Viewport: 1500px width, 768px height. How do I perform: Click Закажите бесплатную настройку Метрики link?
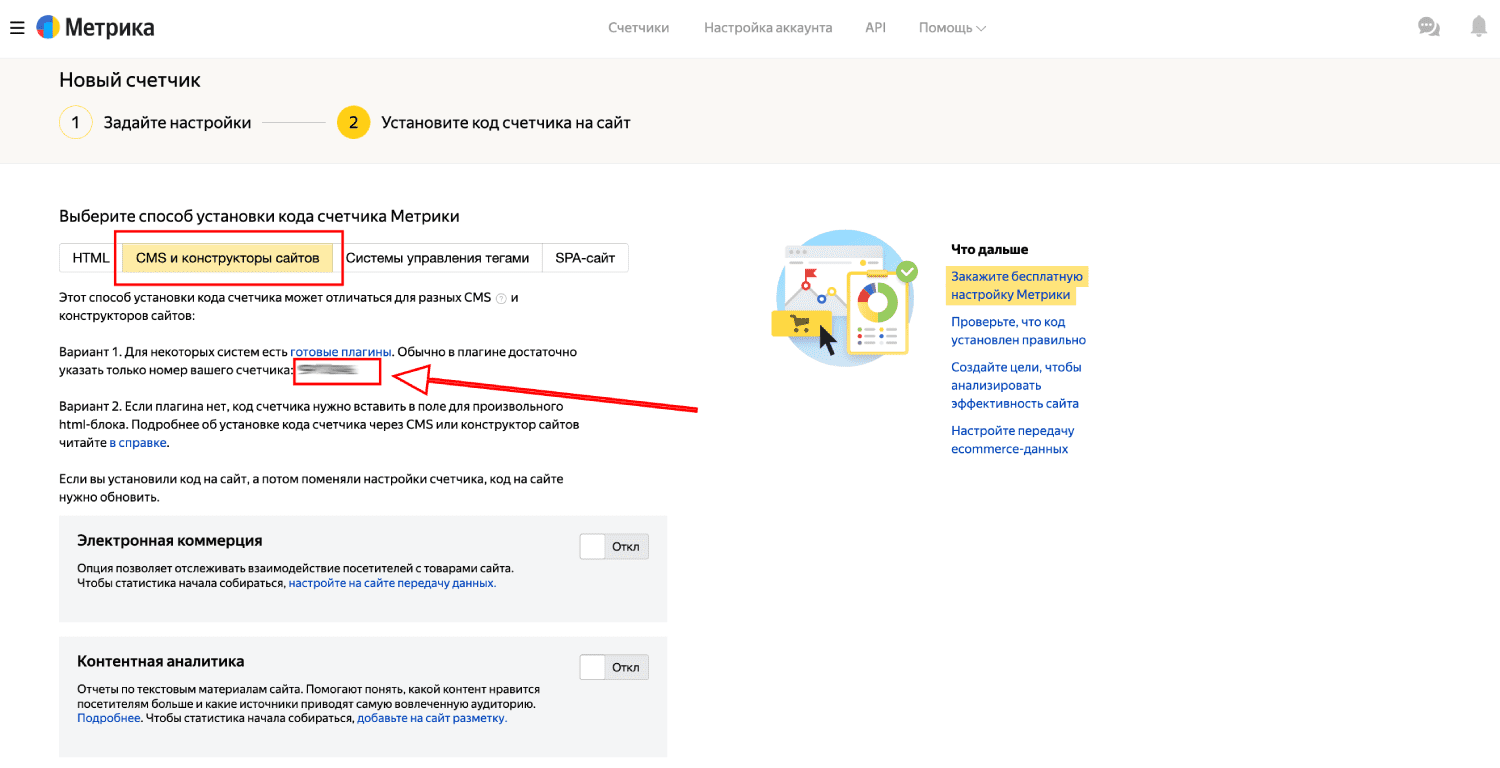[x=1016, y=285]
